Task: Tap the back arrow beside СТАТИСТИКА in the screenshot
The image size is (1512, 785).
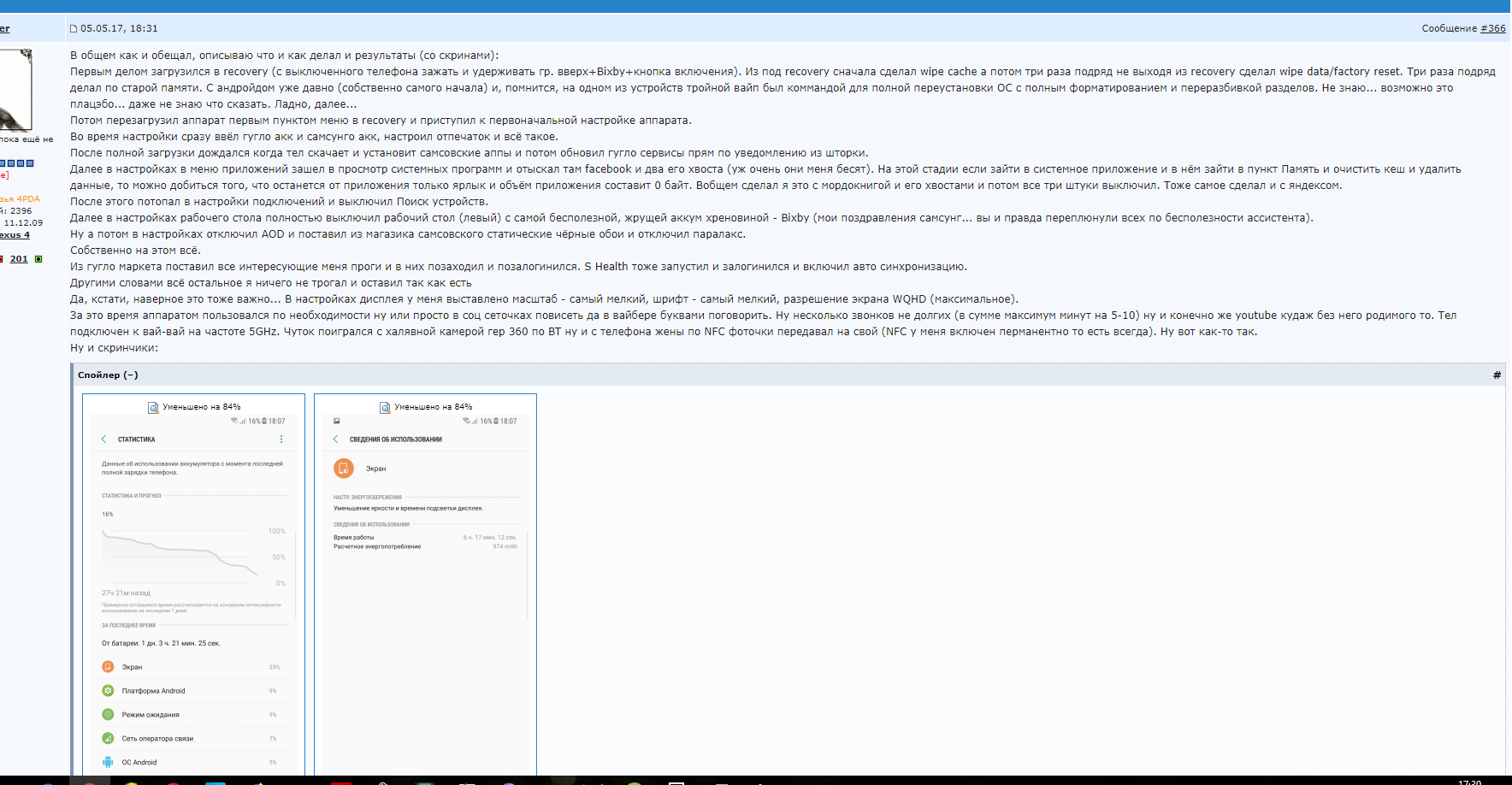Action: [x=104, y=440]
